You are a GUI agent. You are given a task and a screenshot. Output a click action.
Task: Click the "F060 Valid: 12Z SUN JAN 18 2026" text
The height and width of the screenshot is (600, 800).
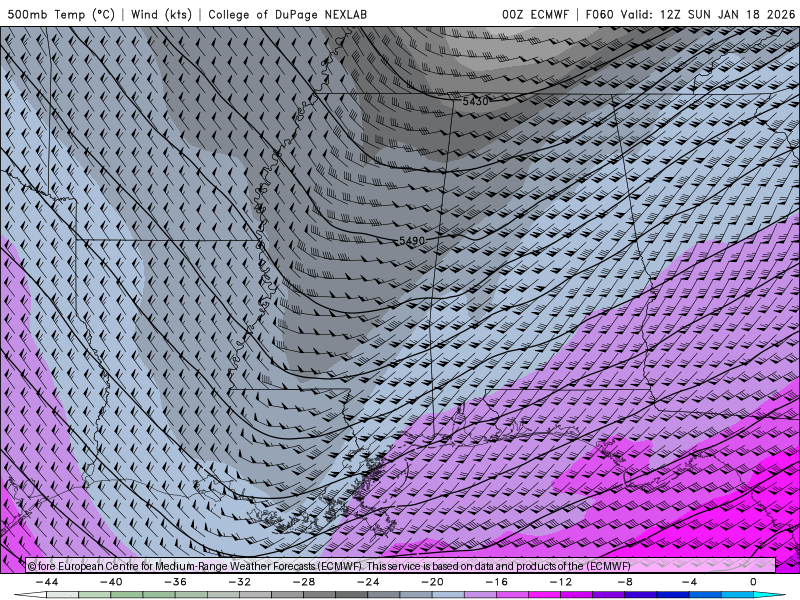(x=690, y=14)
